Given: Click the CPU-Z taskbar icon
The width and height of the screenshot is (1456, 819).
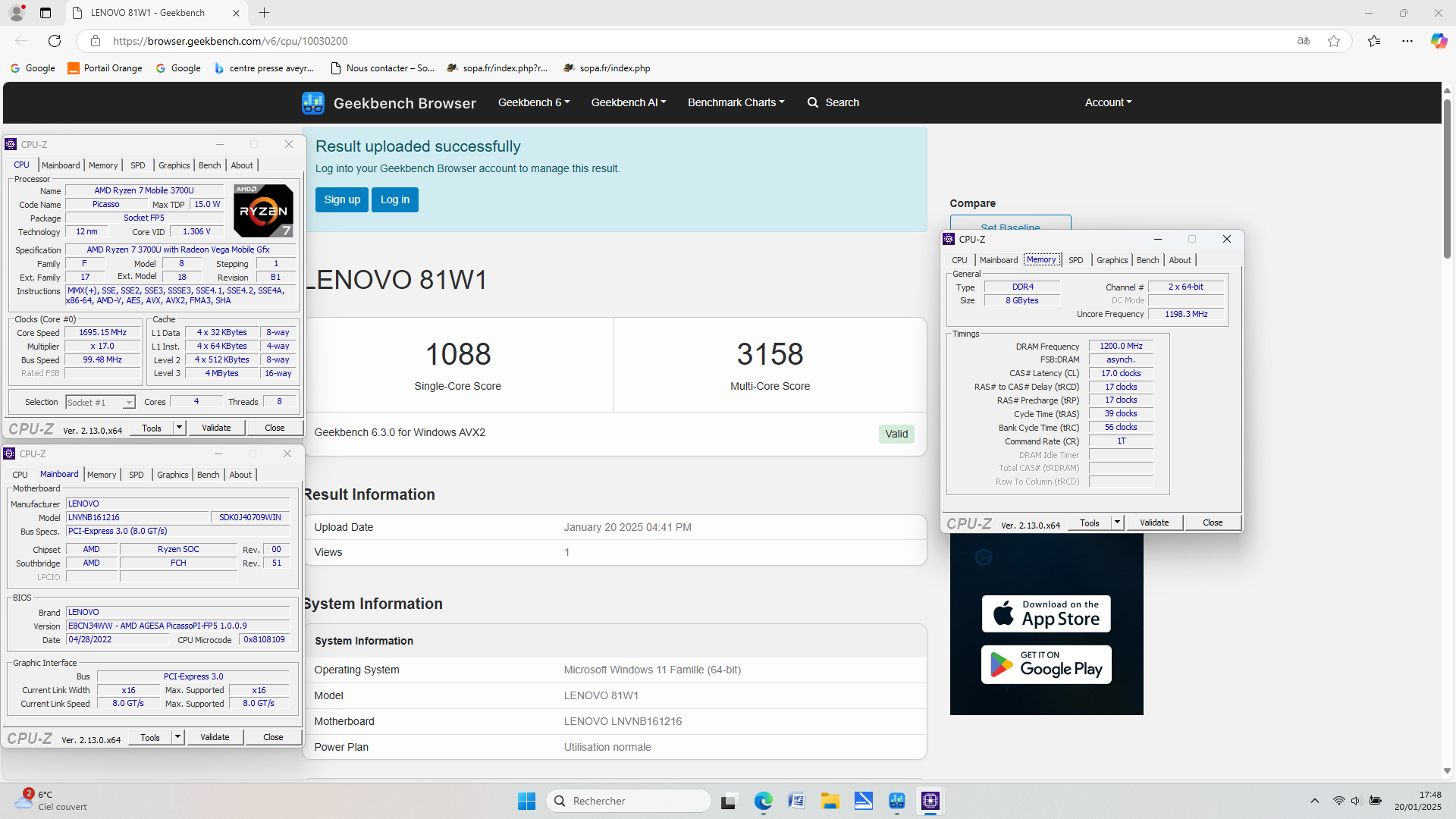Looking at the screenshot, I should (930, 801).
